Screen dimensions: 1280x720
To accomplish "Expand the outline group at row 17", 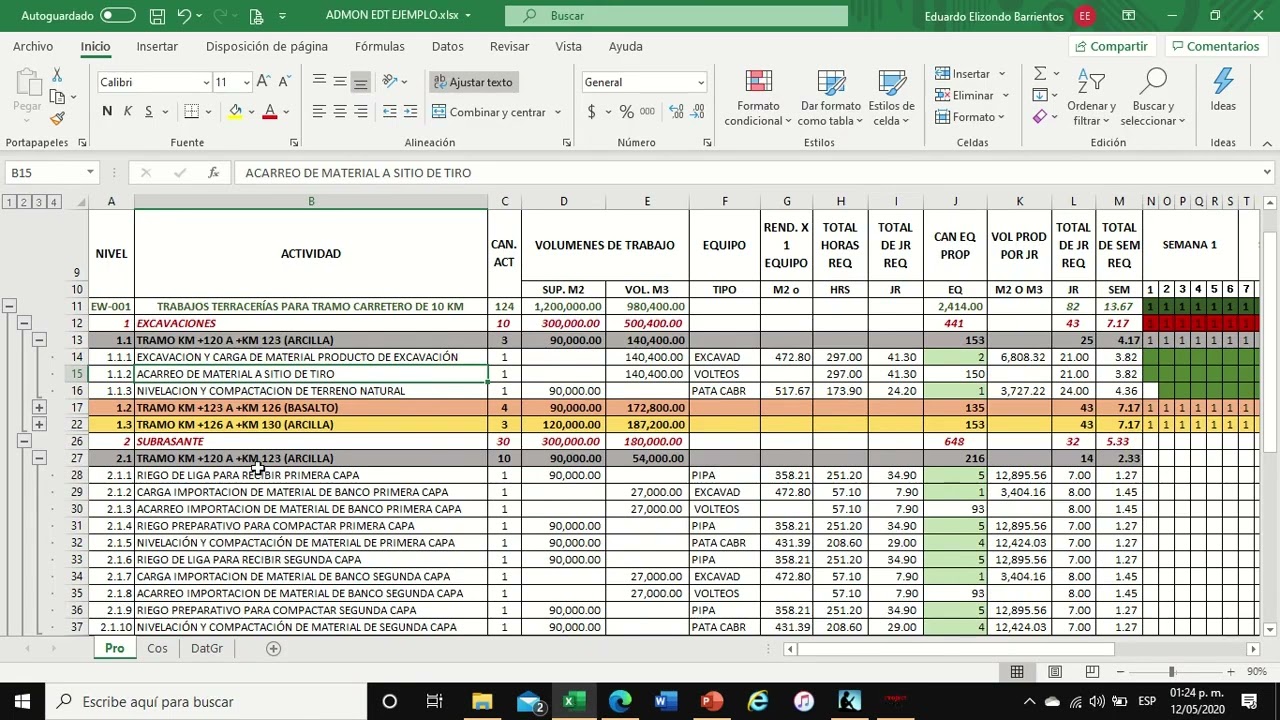I will click(x=38, y=407).
